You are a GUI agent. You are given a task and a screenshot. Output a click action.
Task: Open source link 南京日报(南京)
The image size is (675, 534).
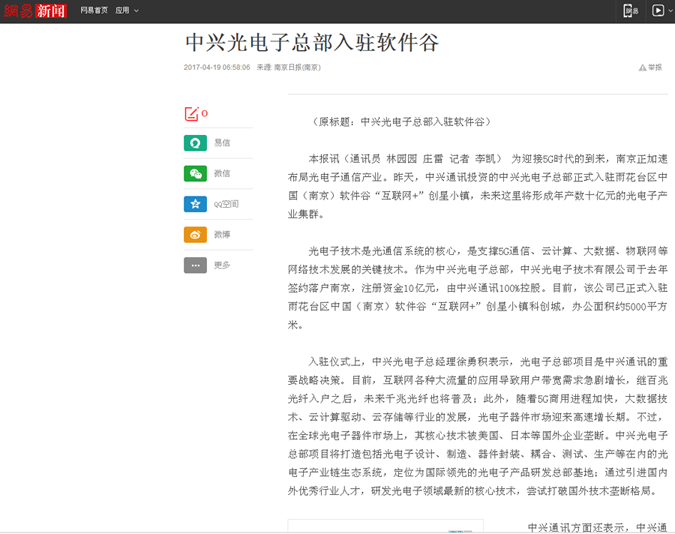(x=297, y=68)
